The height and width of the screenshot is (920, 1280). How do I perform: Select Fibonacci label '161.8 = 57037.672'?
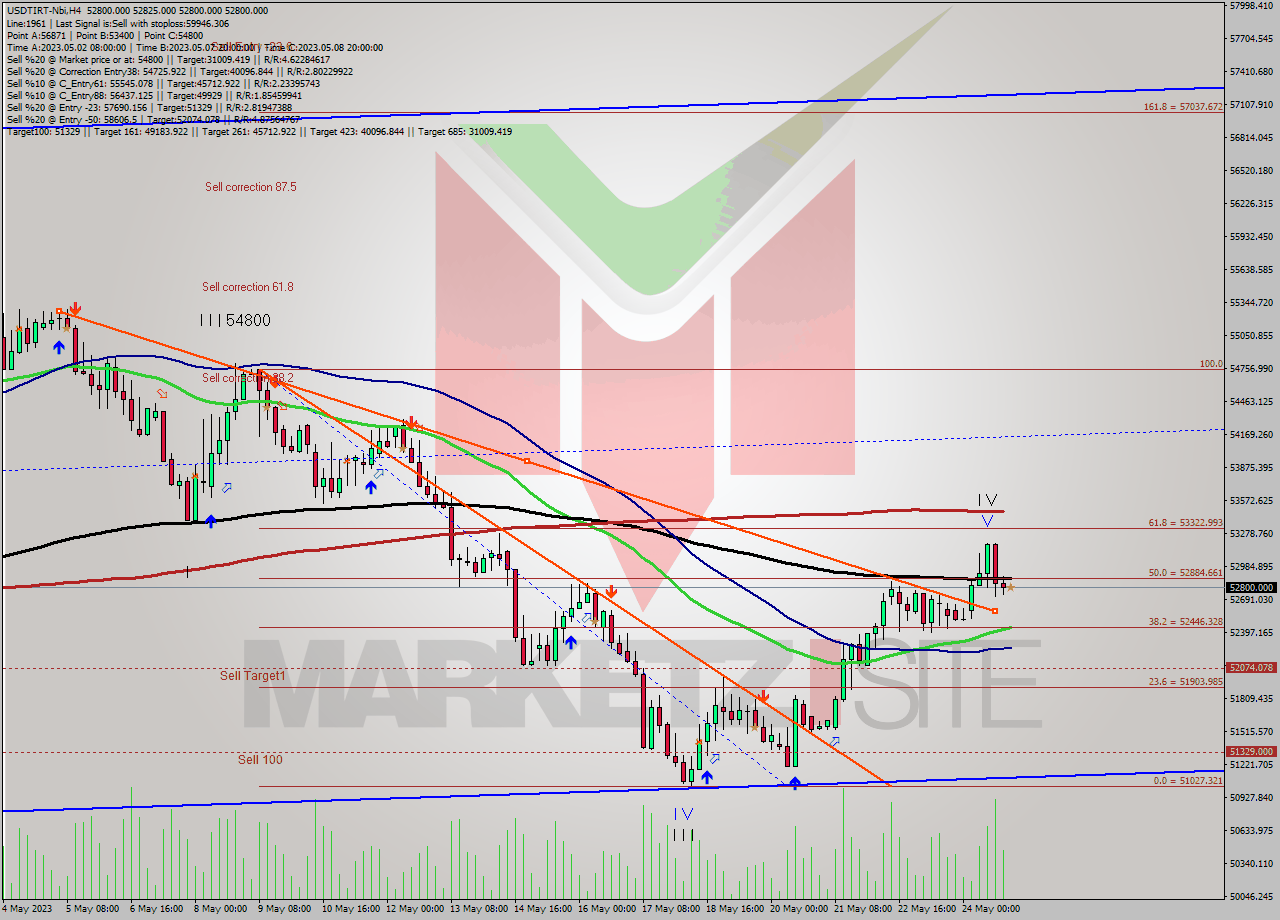click(x=1183, y=106)
